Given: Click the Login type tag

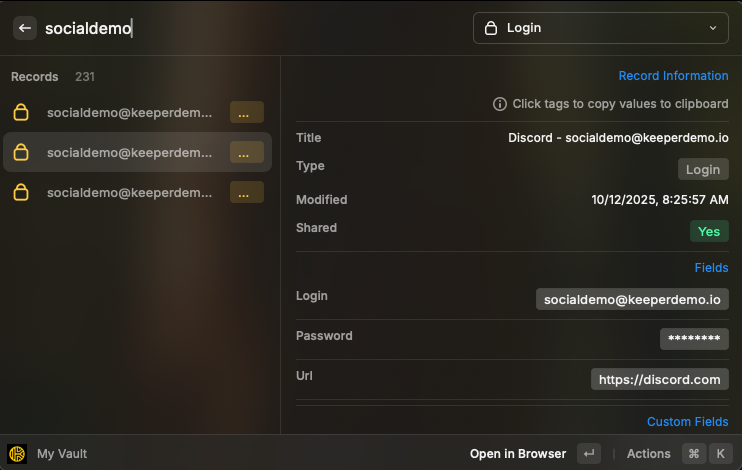Looking at the screenshot, I should pyautogui.click(x=703, y=170).
